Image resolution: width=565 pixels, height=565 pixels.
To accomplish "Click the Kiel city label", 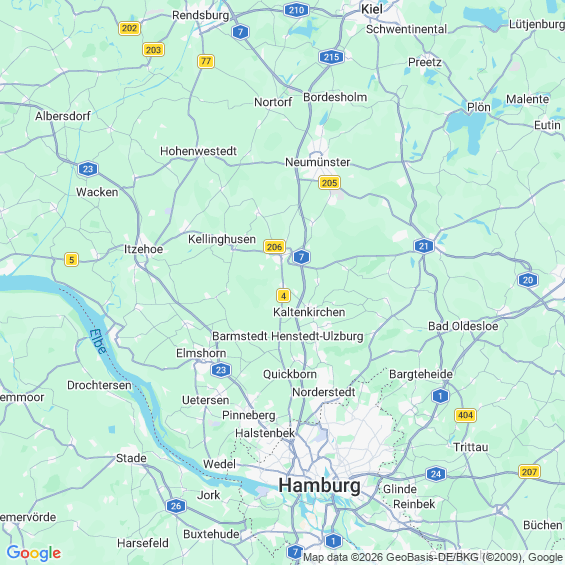I will coord(372,9).
